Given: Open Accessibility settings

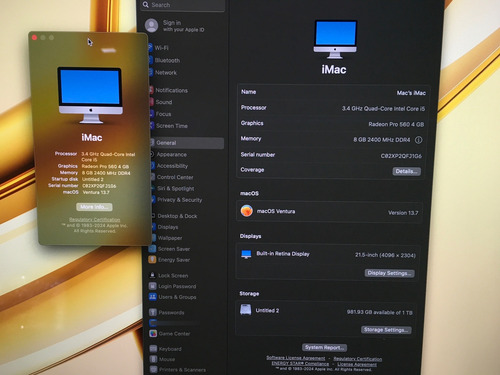Looking at the screenshot, I should [x=172, y=166].
